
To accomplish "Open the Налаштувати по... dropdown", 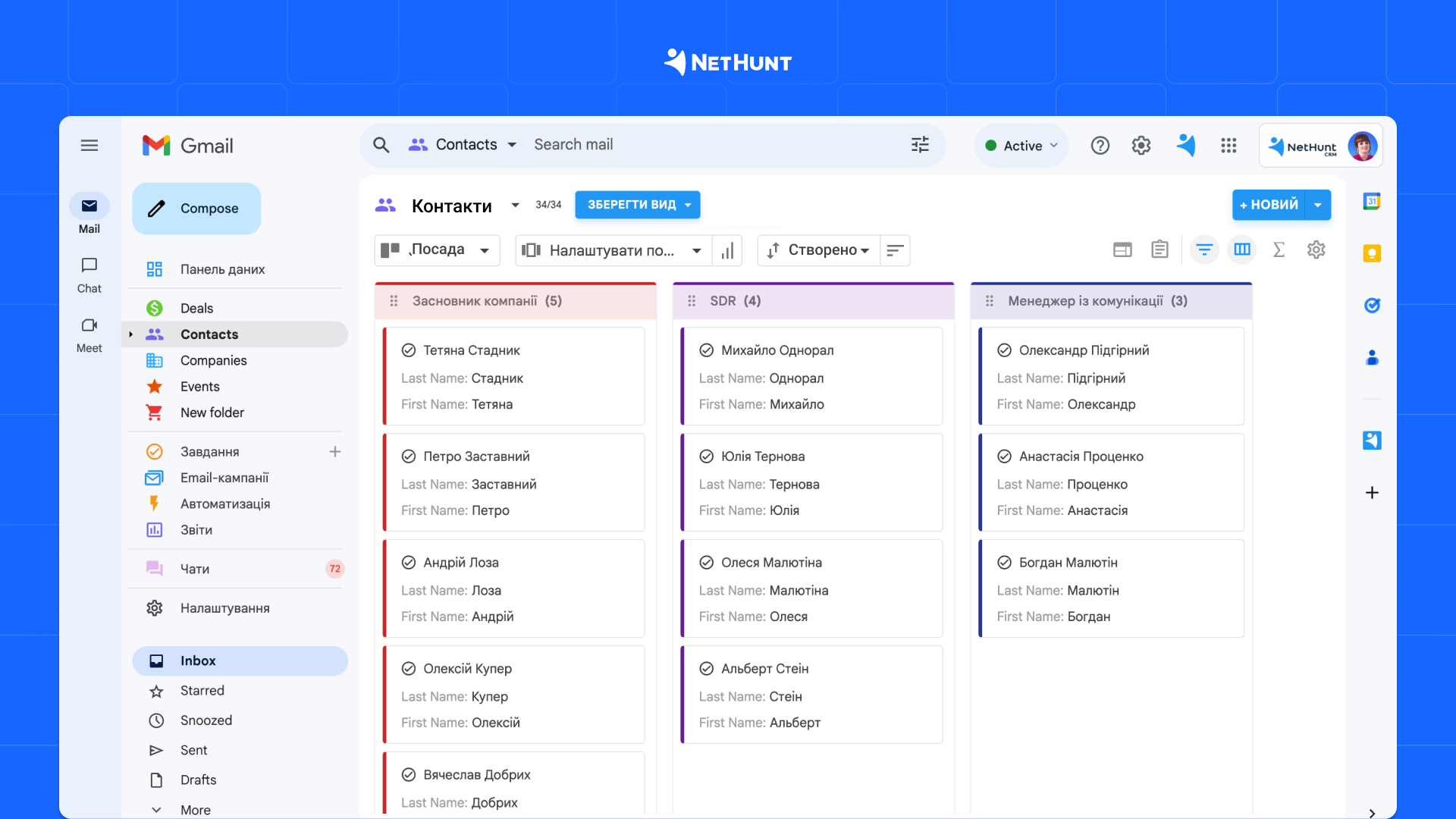I will tap(613, 250).
